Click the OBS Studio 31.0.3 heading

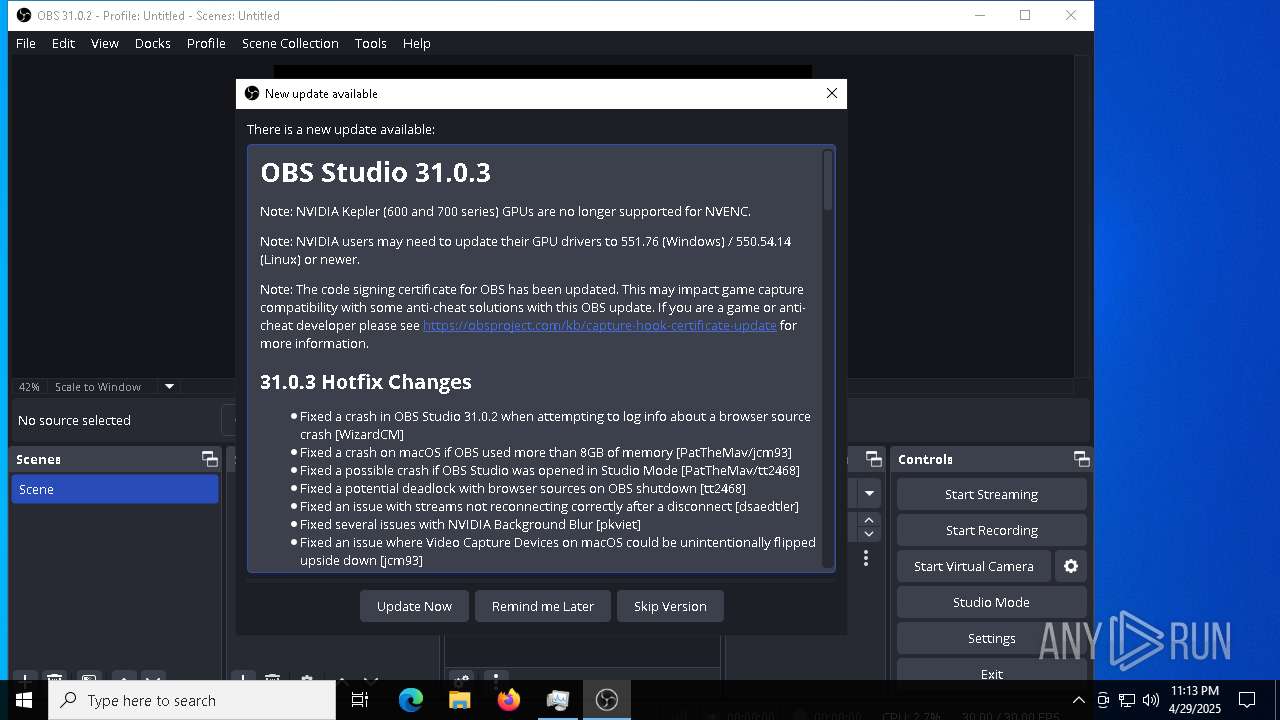(x=375, y=172)
